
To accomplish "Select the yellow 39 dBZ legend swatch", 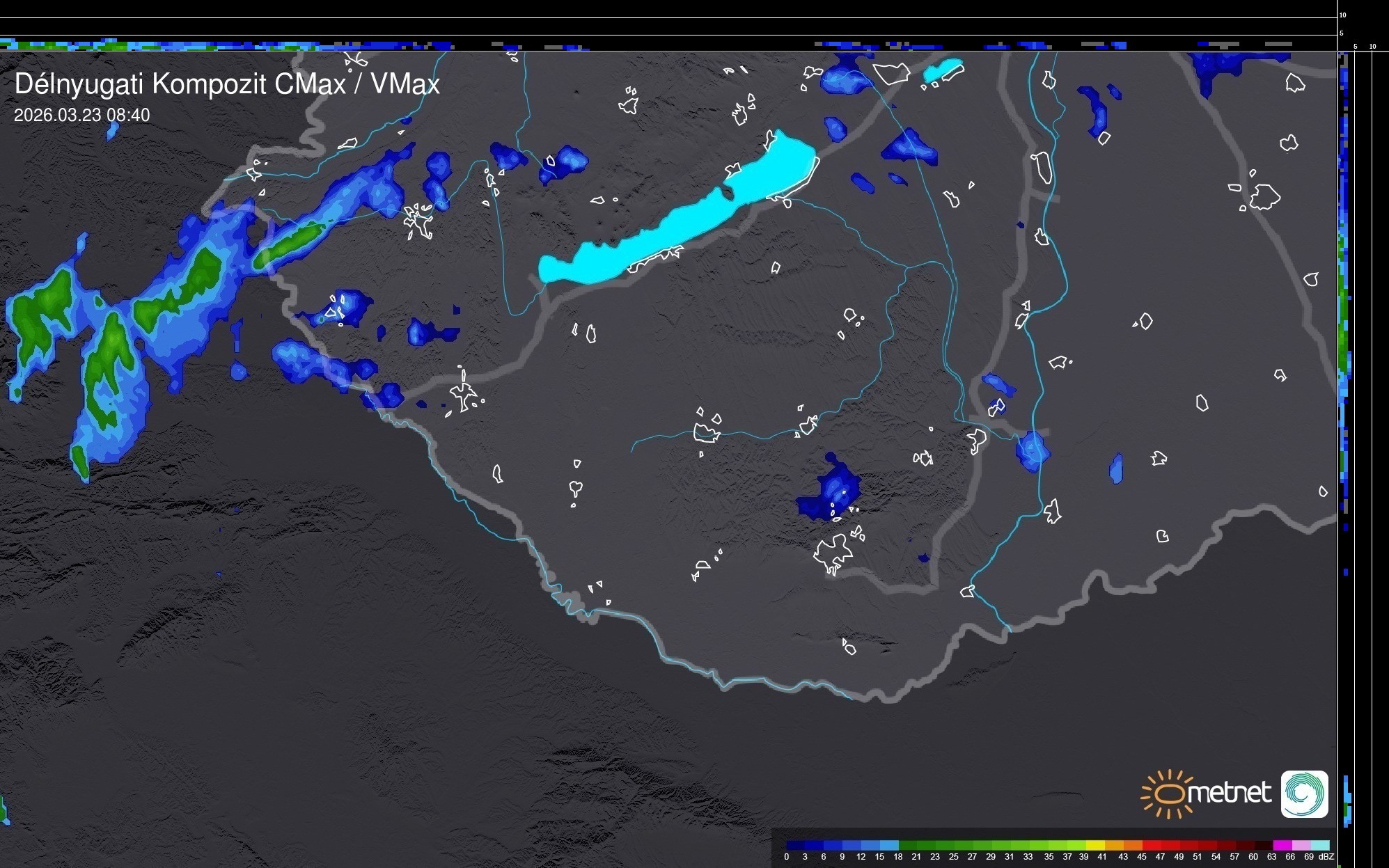I will pos(1095,845).
